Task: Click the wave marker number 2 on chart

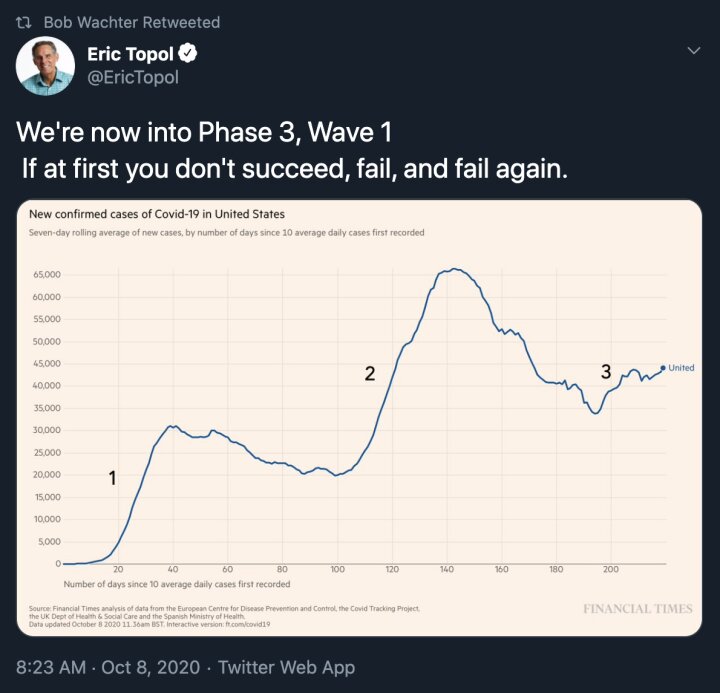Action: pos(370,373)
